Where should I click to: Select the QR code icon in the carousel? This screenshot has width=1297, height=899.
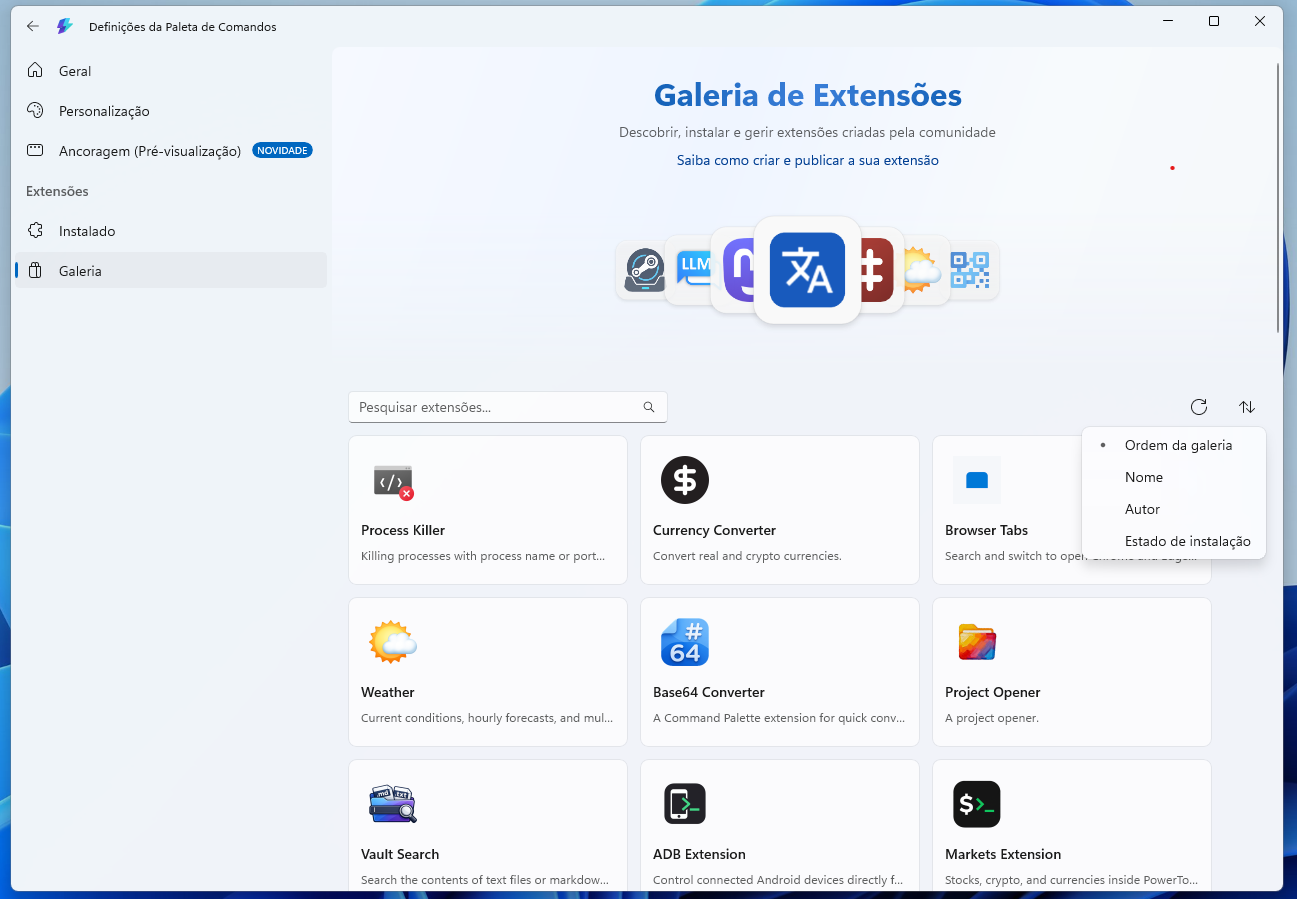pyautogui.click(x=969, y=270)
